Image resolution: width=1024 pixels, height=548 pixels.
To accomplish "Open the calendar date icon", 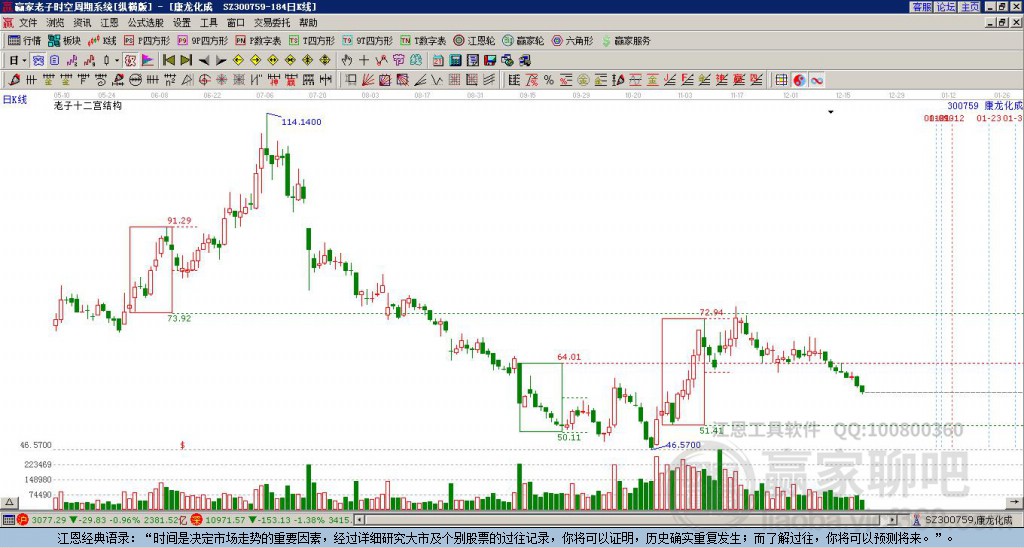I will click(438, 61).
